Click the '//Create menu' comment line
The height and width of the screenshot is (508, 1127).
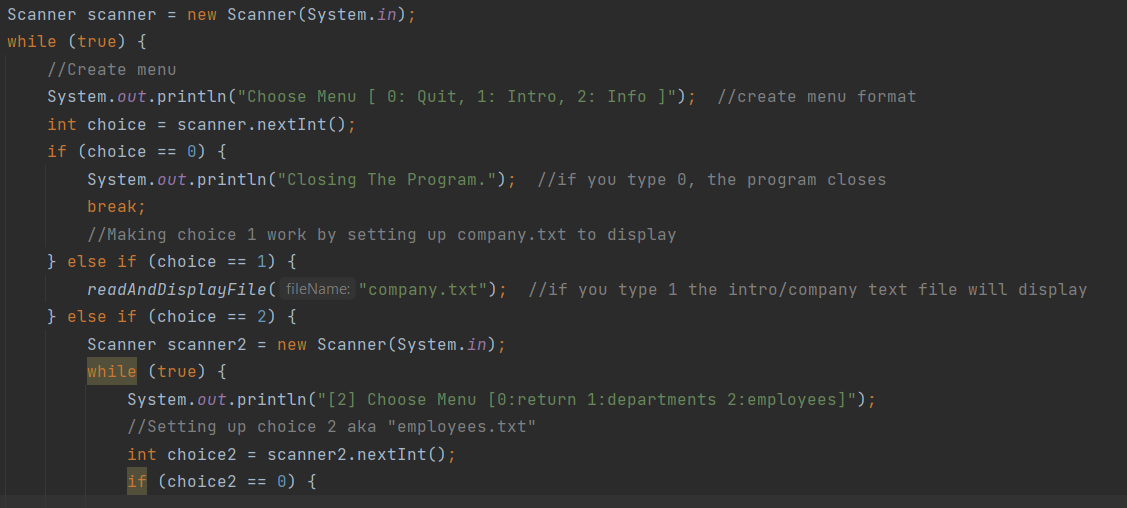[111, 70]
